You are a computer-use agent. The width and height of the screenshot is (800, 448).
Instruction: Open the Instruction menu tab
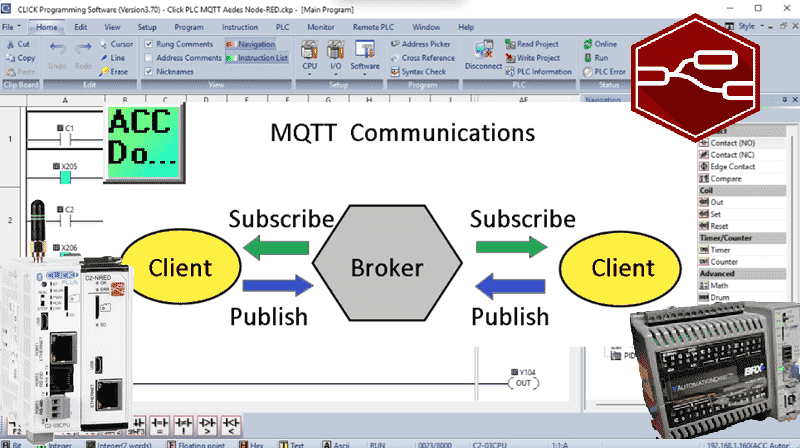[x=239, y=27]
